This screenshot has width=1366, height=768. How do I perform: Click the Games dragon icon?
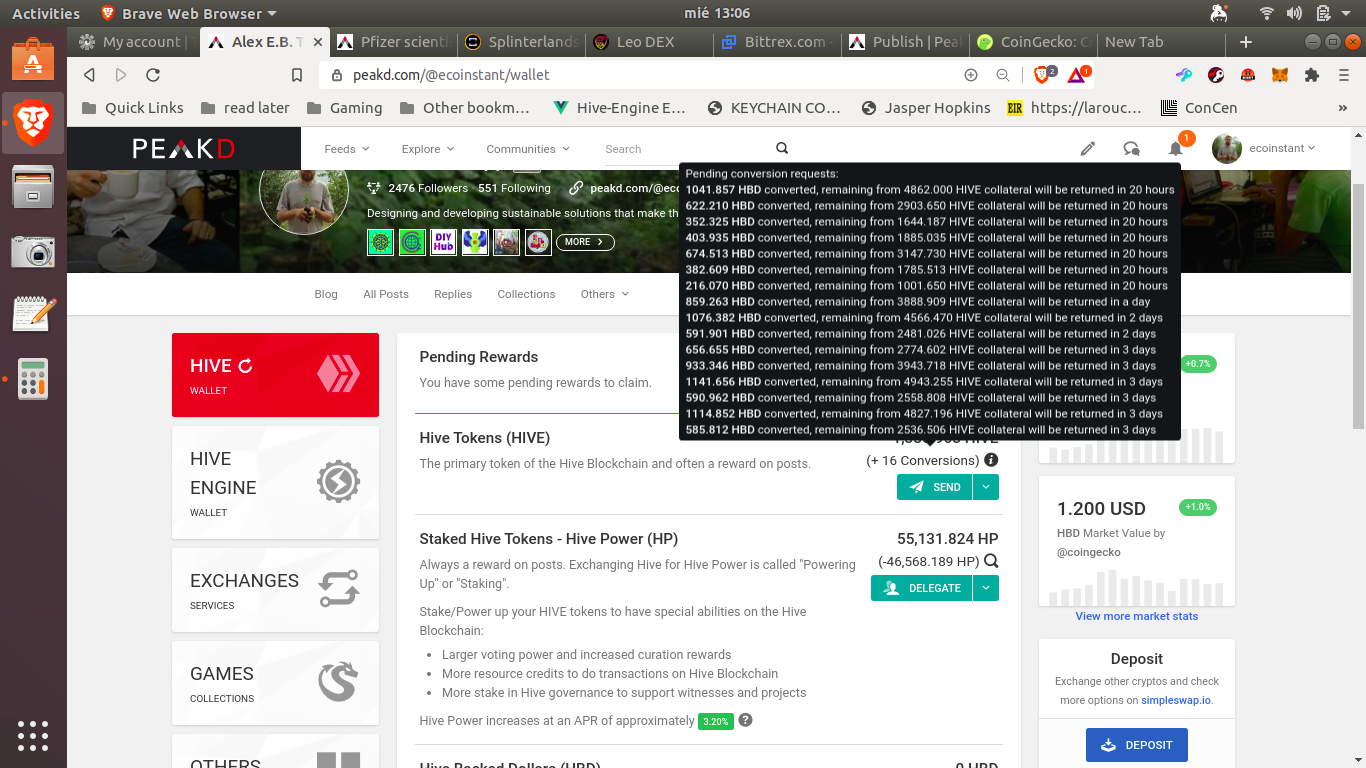(x=338, y=683)
